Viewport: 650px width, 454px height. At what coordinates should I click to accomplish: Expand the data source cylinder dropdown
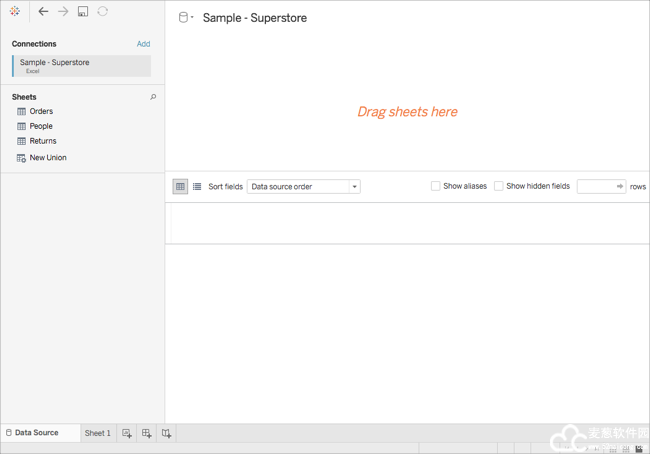click(x=186, y=18)
